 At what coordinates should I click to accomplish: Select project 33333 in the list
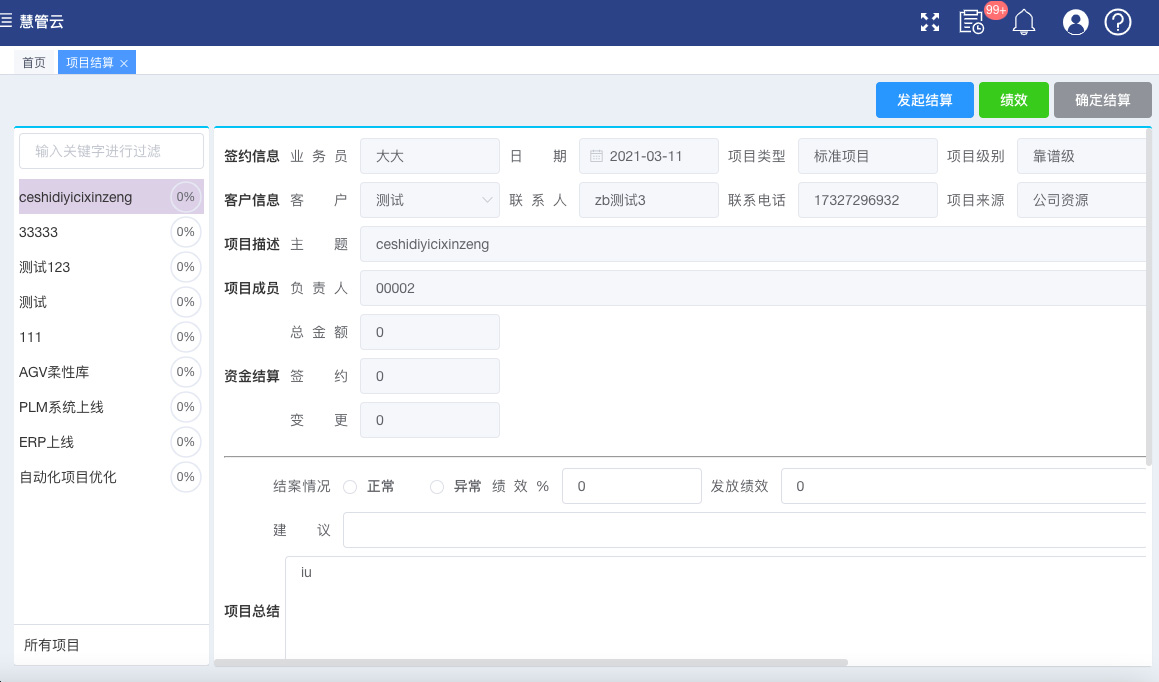(x=111, y=232)
